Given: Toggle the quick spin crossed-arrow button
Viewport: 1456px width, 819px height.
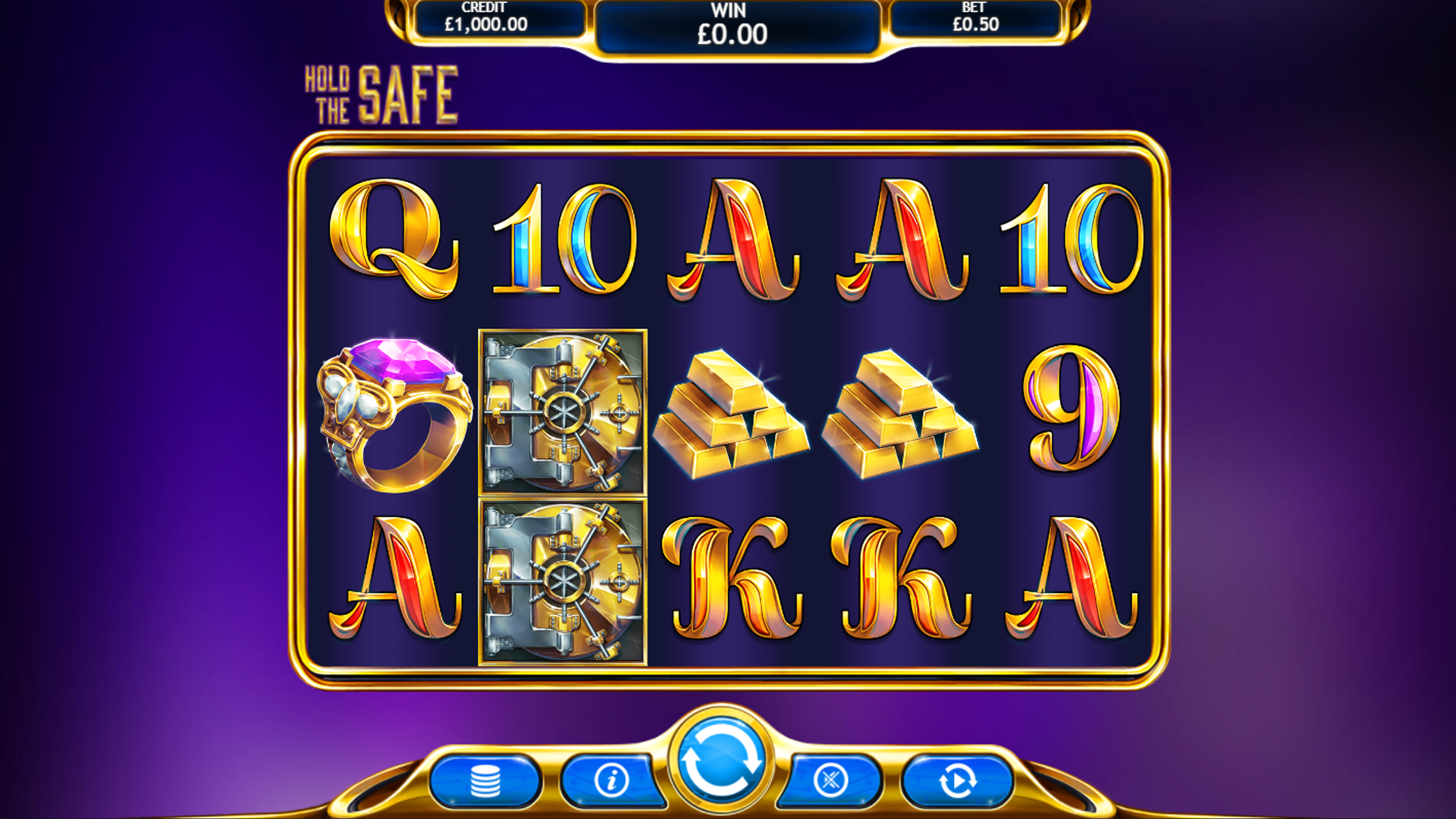Looking at the screenshot, I should tap(830, 780).
